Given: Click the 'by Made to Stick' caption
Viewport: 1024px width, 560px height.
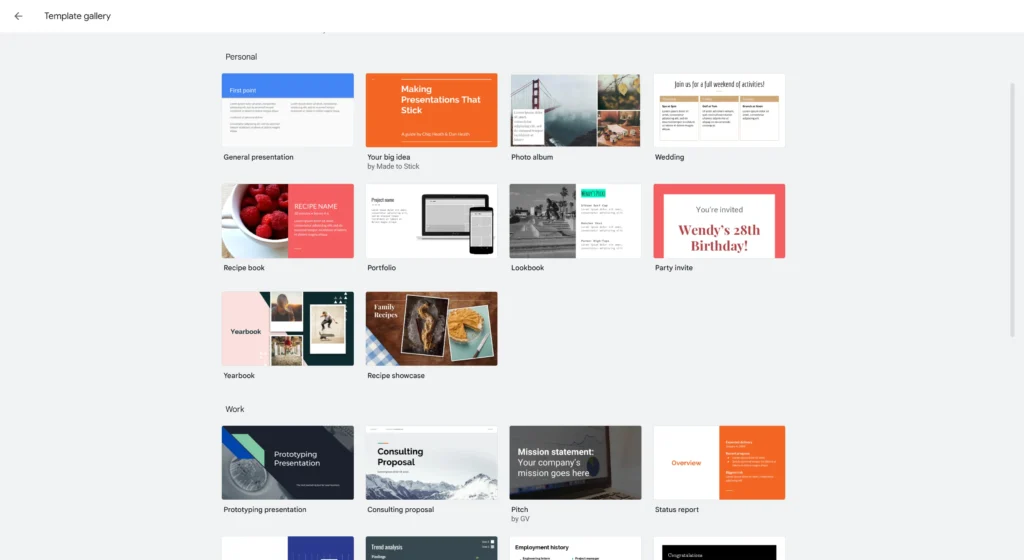Looking at the screenshot, I should [393, 166].
